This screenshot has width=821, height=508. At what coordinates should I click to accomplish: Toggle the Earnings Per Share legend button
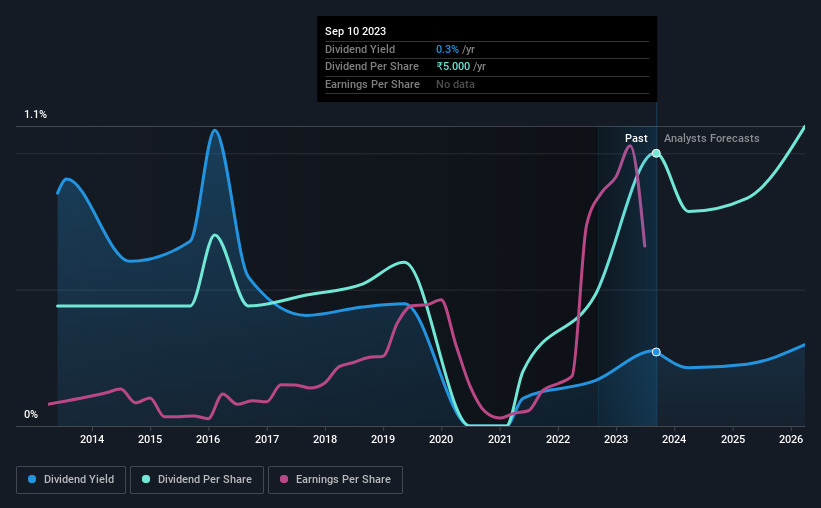[x=335, y=480]
